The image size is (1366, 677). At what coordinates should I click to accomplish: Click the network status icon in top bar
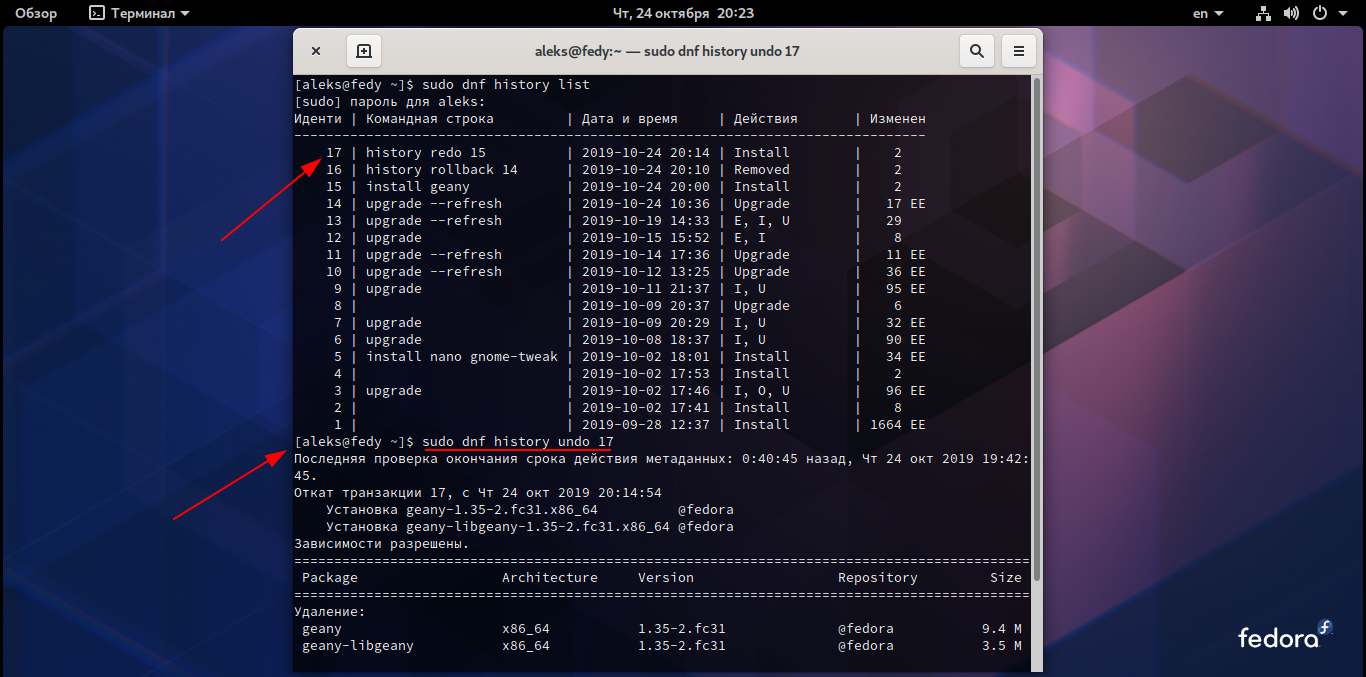click(x=1263, y=13)
